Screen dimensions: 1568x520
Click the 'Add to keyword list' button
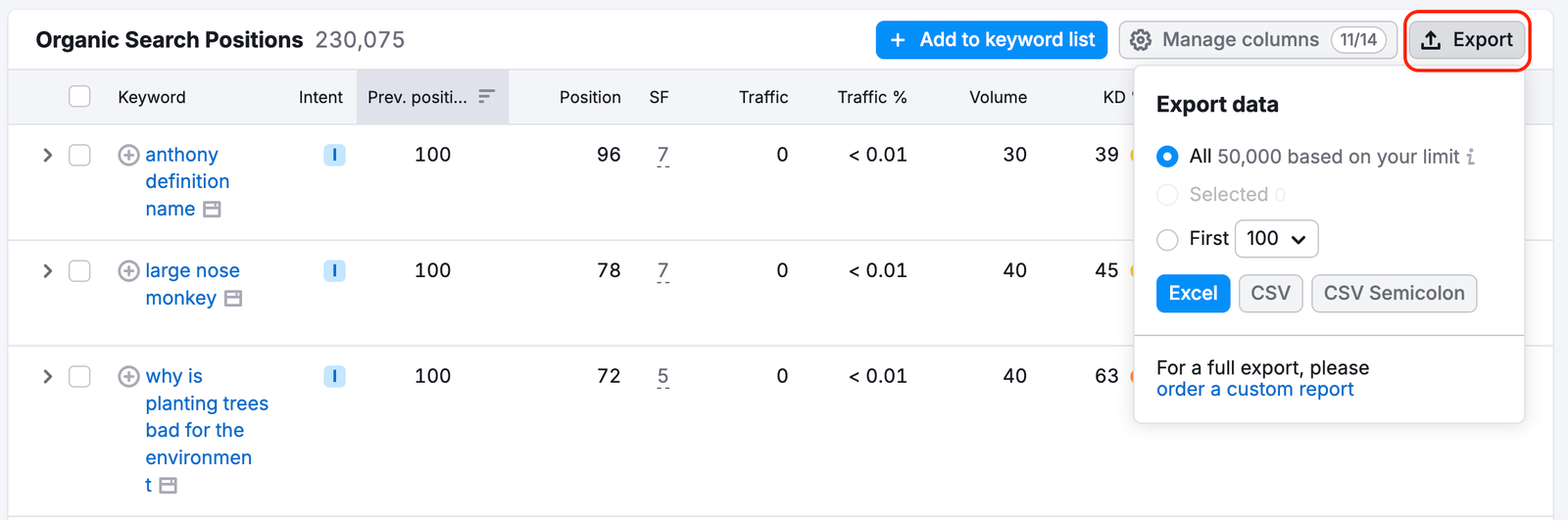(991, 40)
